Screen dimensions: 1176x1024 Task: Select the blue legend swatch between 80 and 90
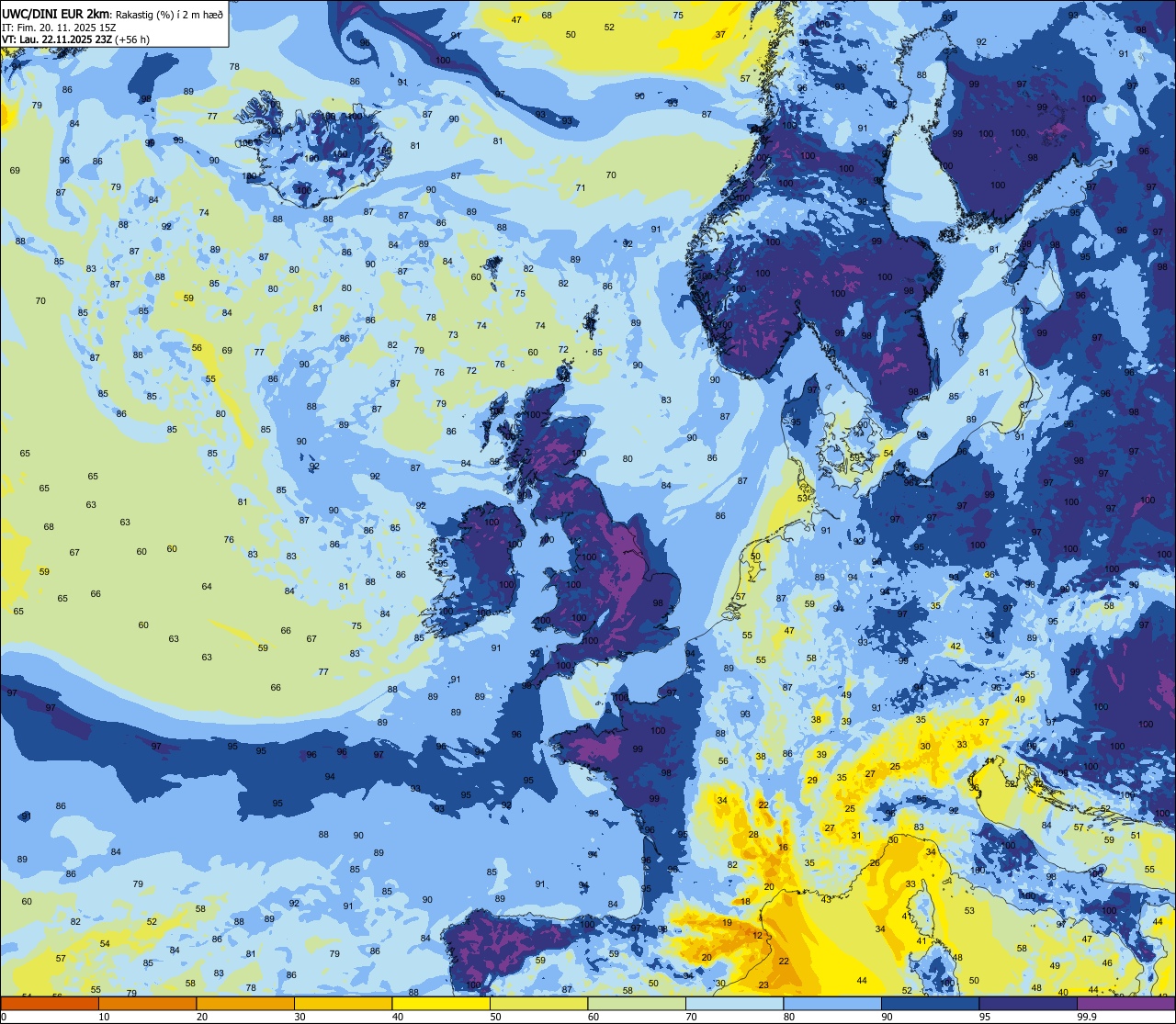(832, 1003)
